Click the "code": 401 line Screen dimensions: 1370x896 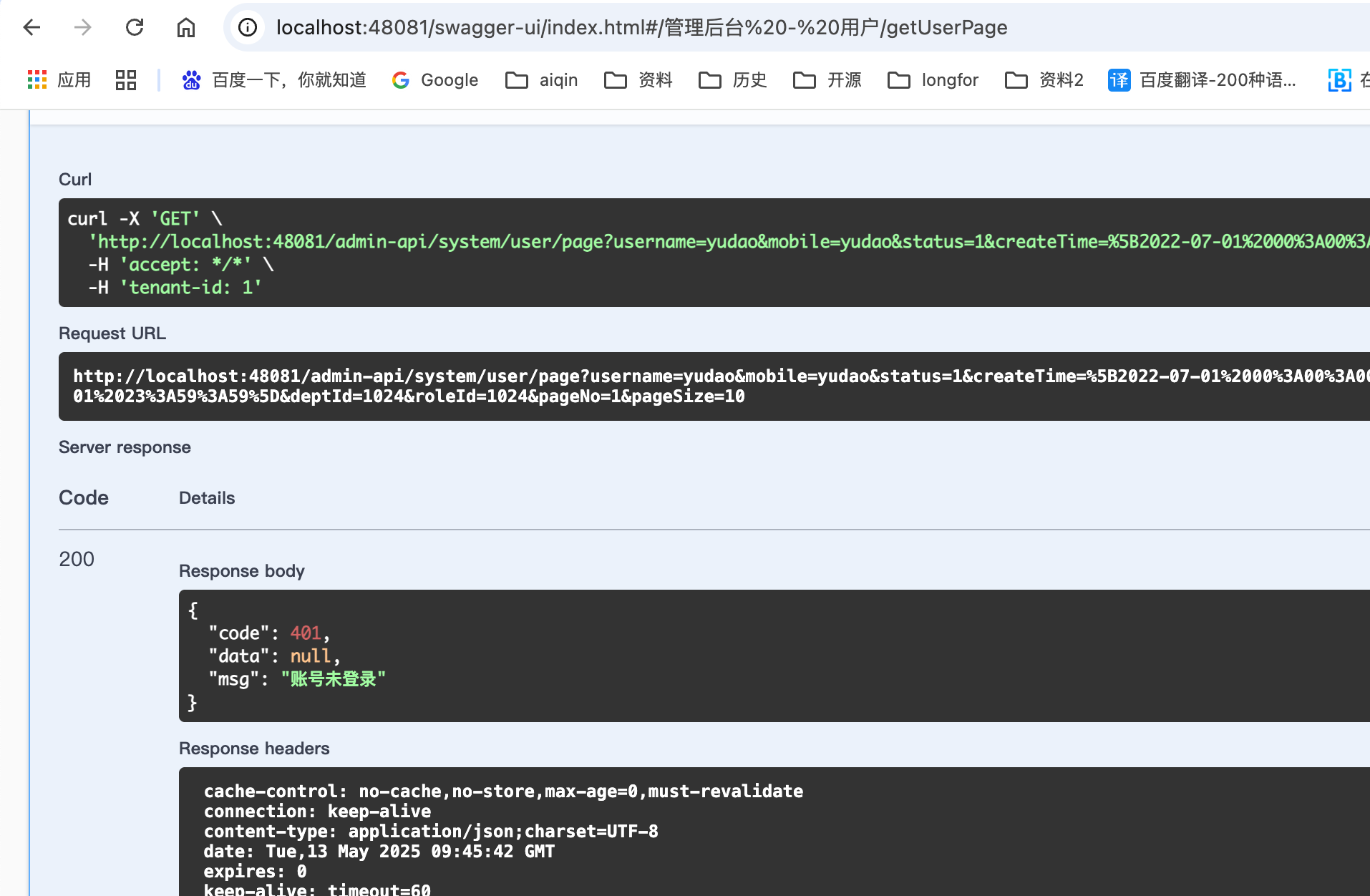(x=269, y=633)
